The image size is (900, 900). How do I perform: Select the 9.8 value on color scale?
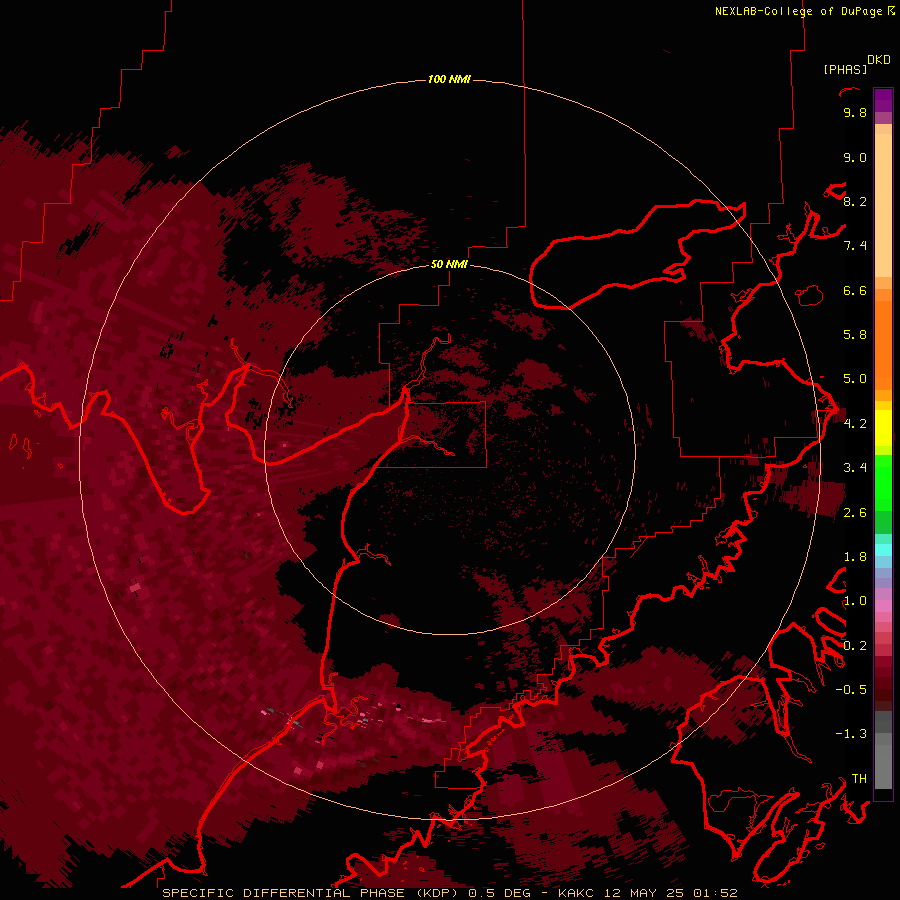tap(855, 112)
